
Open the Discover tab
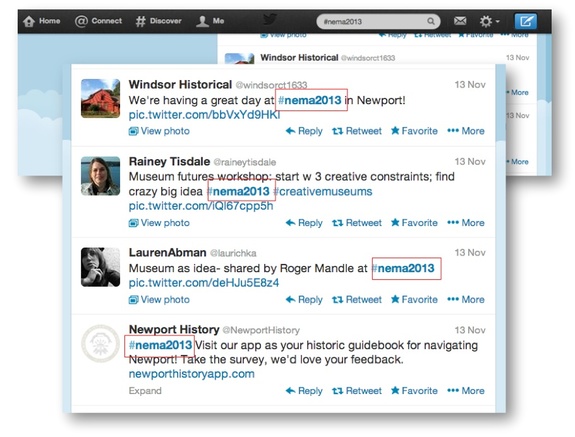[158, 21]
